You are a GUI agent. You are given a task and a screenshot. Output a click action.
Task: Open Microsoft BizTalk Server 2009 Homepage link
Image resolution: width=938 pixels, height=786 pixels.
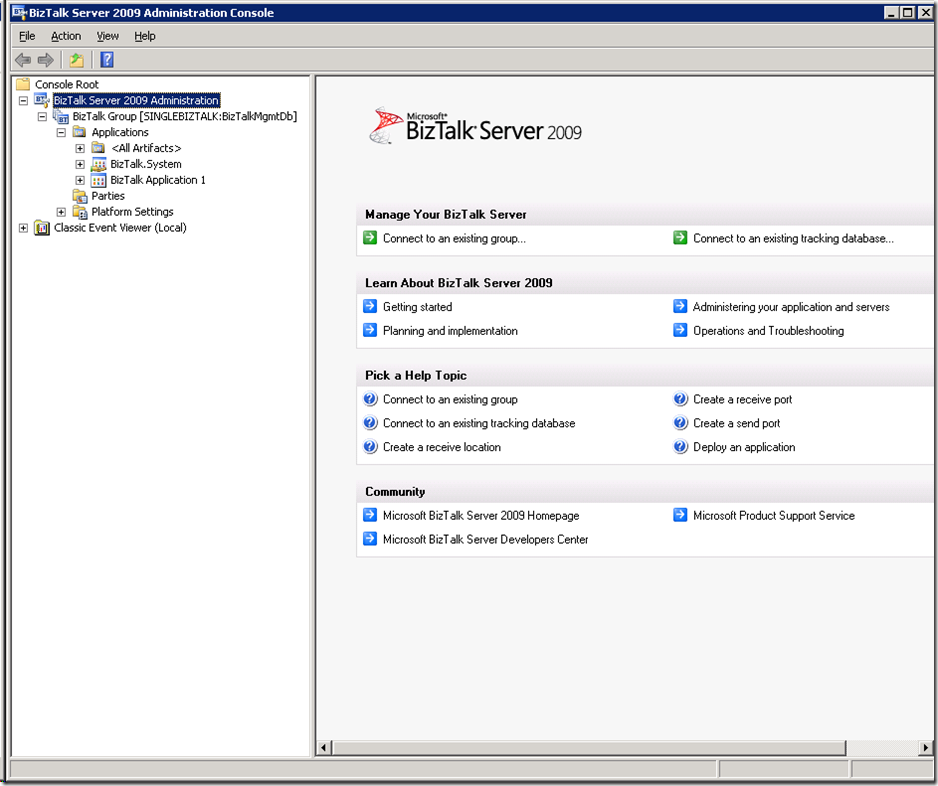coord(481,515)
